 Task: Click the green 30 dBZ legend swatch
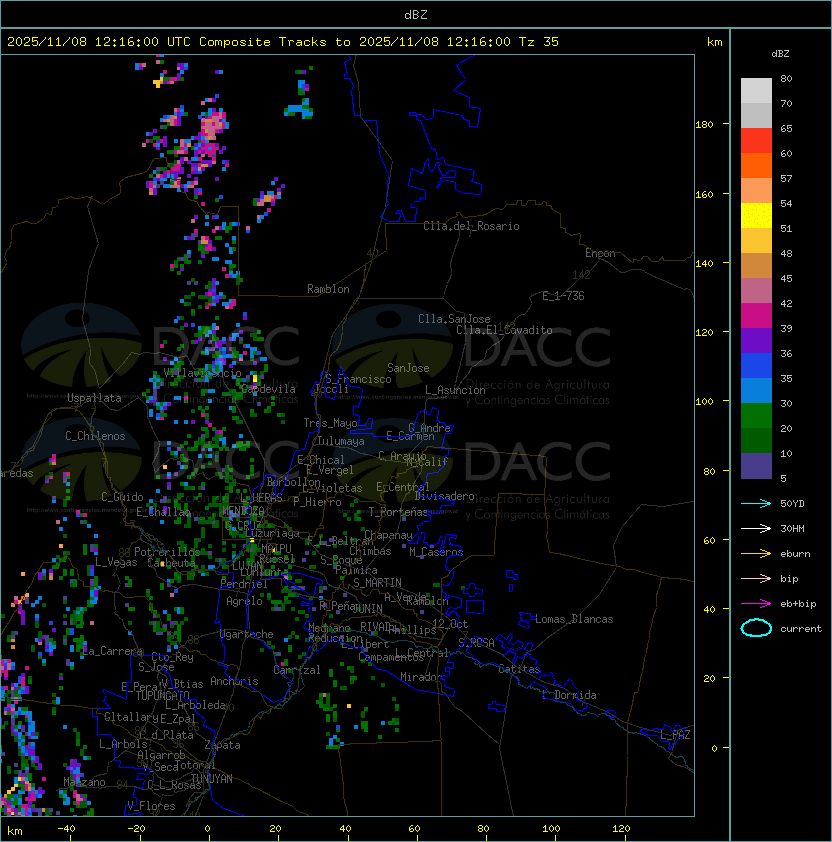(756, 415)
